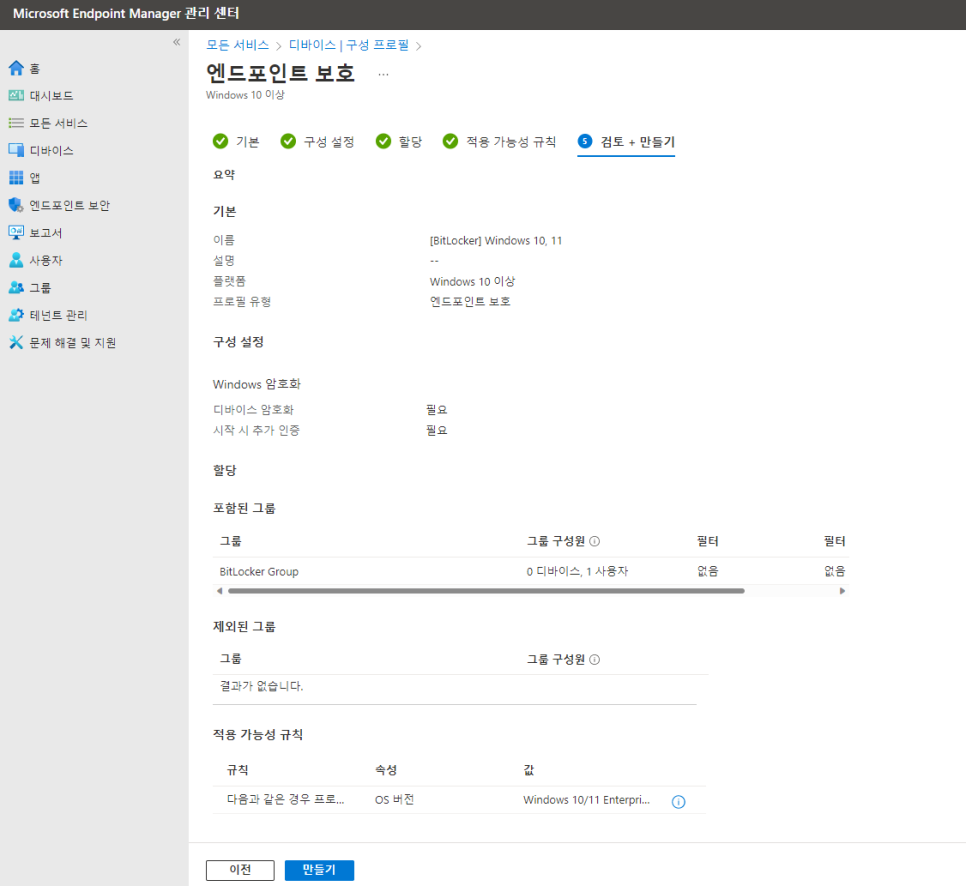Click the 디바이스 암호화 setting label
The height and width of the screenshot is (886, 966).
point(253,410)
